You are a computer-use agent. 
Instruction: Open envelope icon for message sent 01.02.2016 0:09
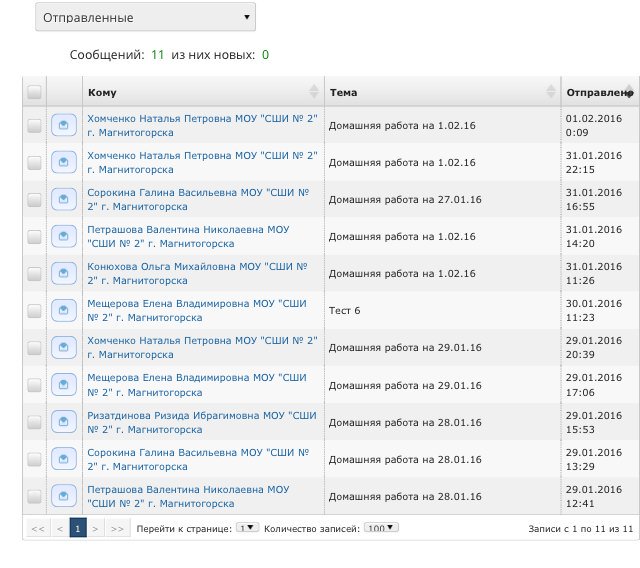point(64,125)
